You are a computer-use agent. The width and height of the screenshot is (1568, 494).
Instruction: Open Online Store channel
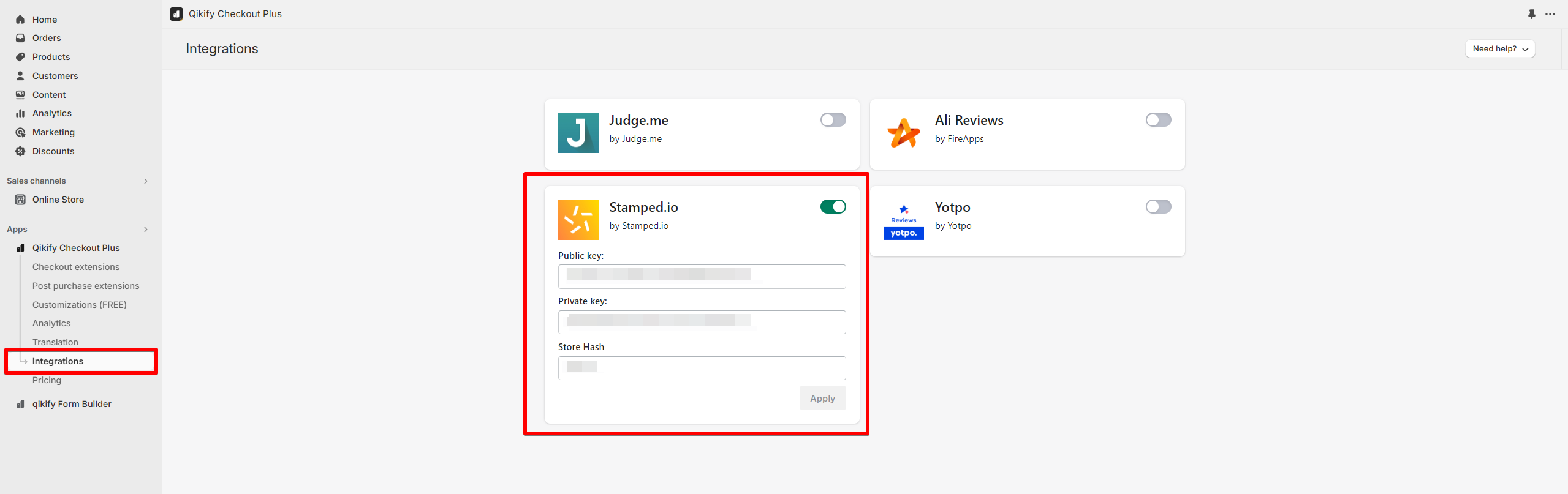[58, 200]
